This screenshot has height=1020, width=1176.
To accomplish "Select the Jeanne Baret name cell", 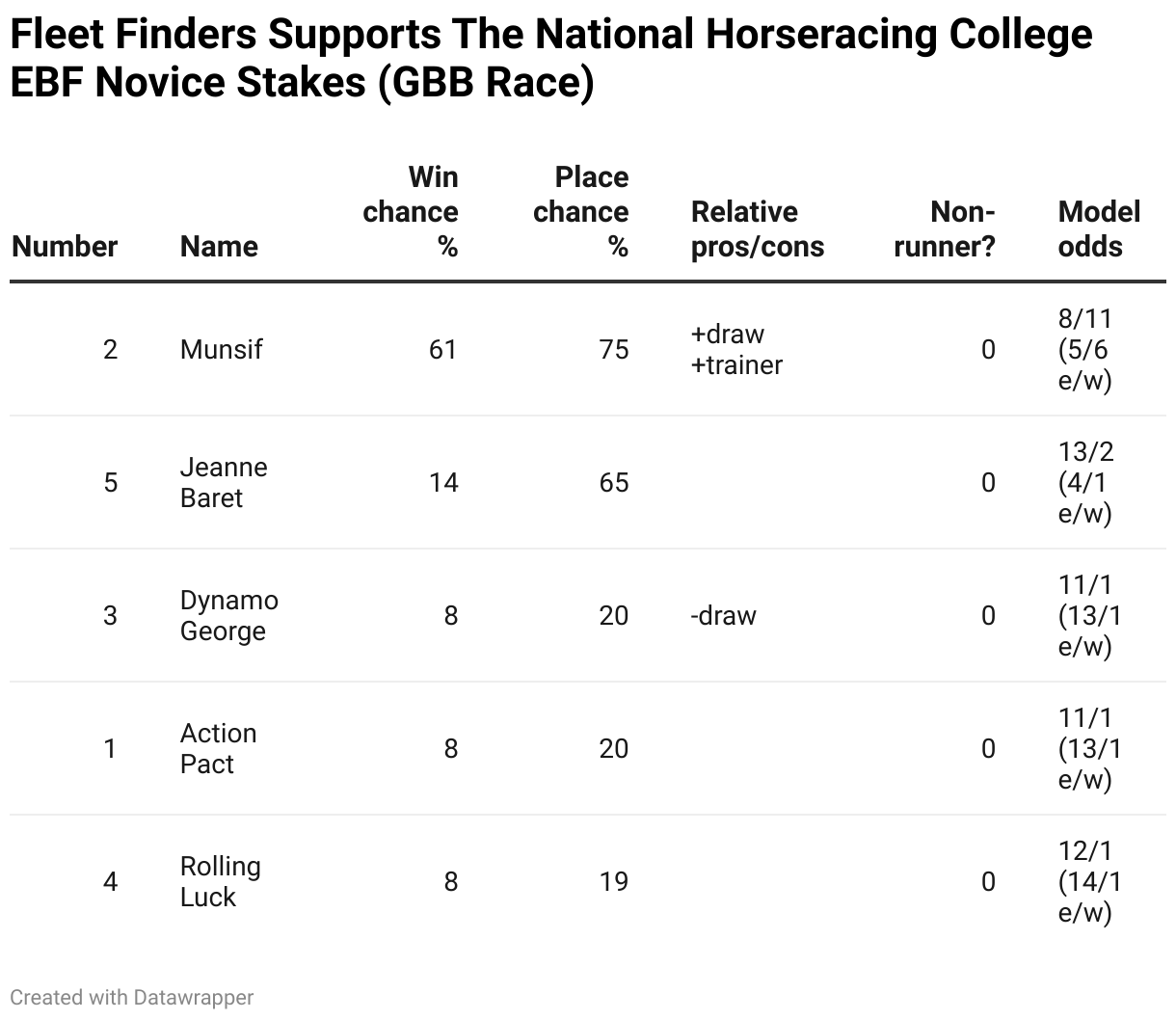I will point(224,482).
